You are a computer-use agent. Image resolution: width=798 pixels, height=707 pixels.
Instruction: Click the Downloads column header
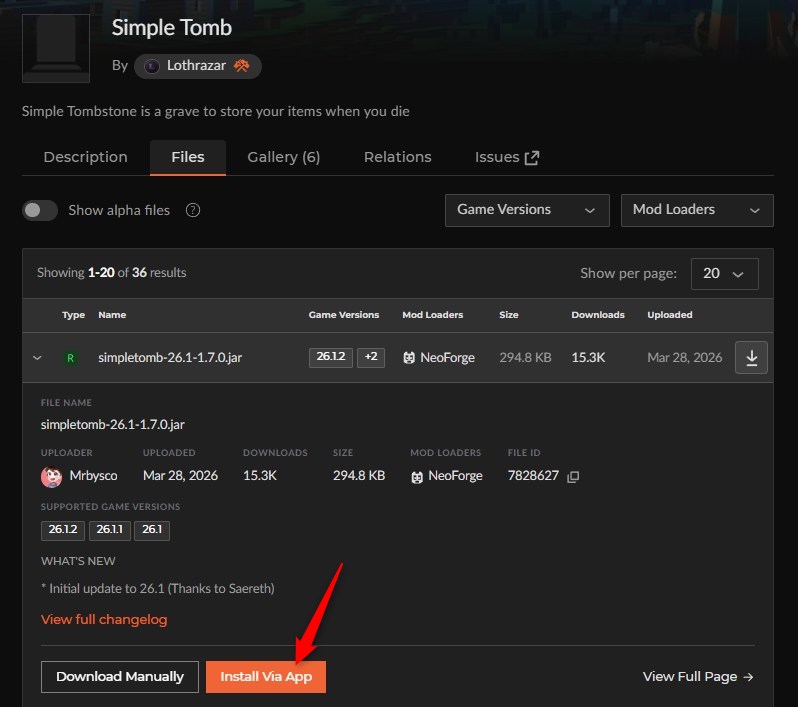(597, 315)
